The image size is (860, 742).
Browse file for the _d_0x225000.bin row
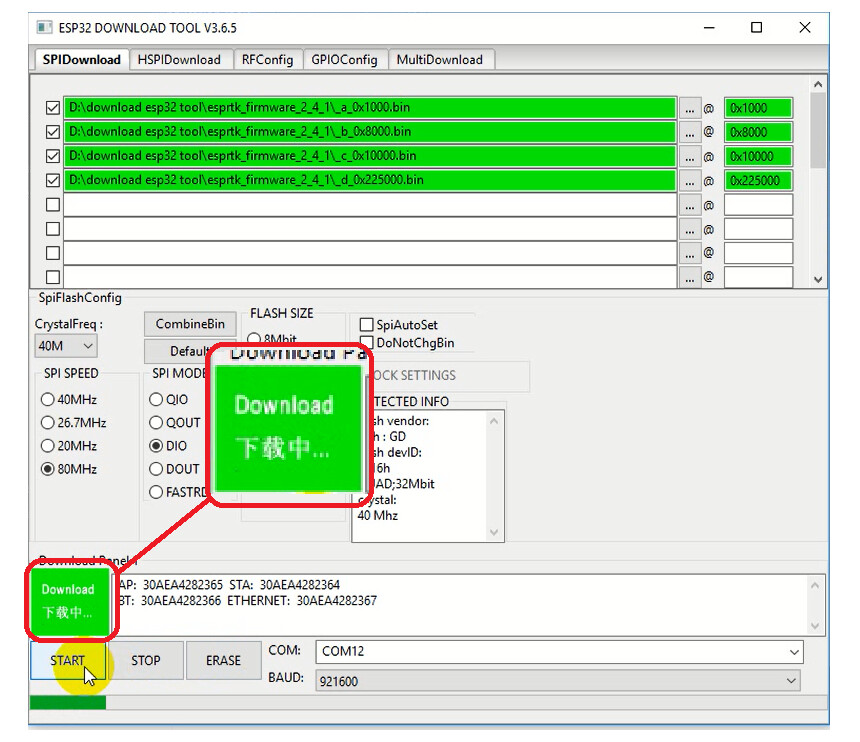pos(689,180)
